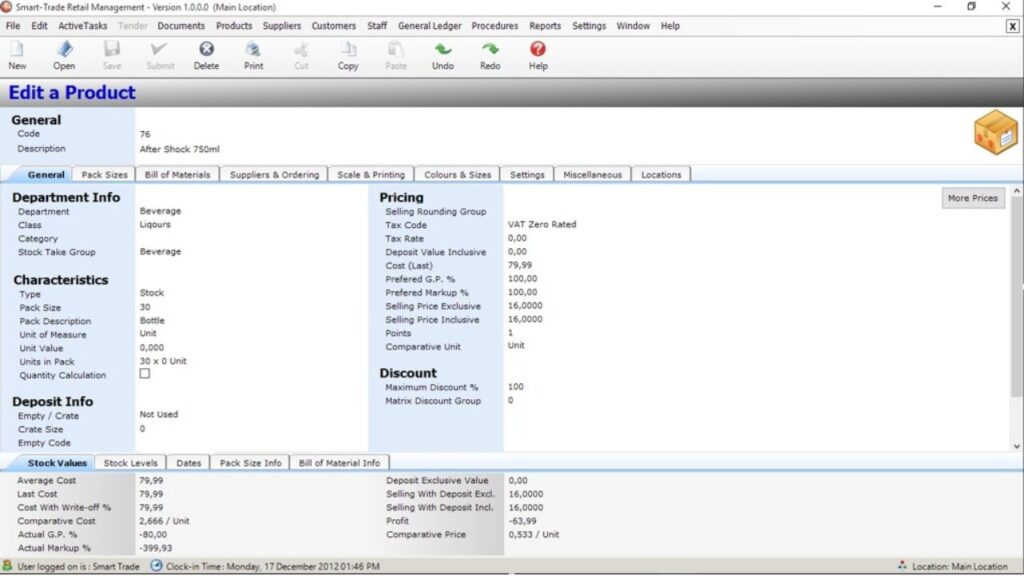Open Help from the toolbar
Image resolution: width=1024 pixels, height=576 pixels.
[537, 55]
